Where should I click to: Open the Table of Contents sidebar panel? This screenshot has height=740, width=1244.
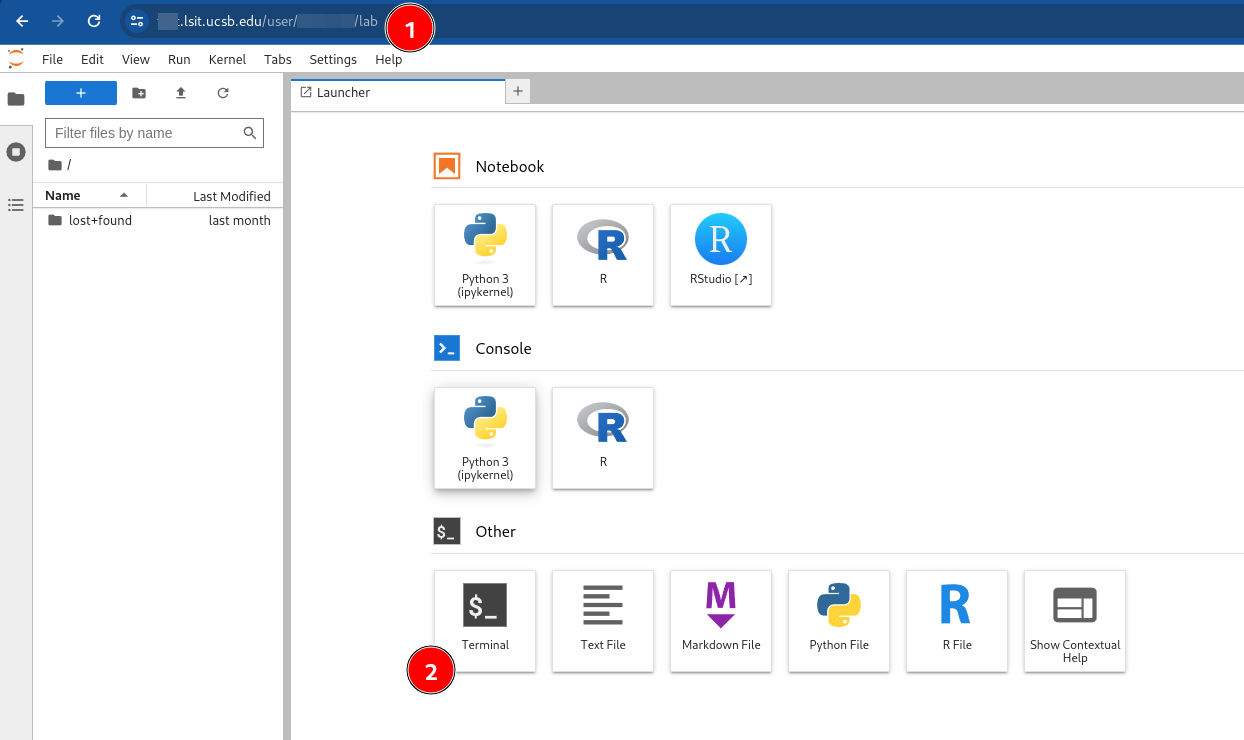(16, 205)
